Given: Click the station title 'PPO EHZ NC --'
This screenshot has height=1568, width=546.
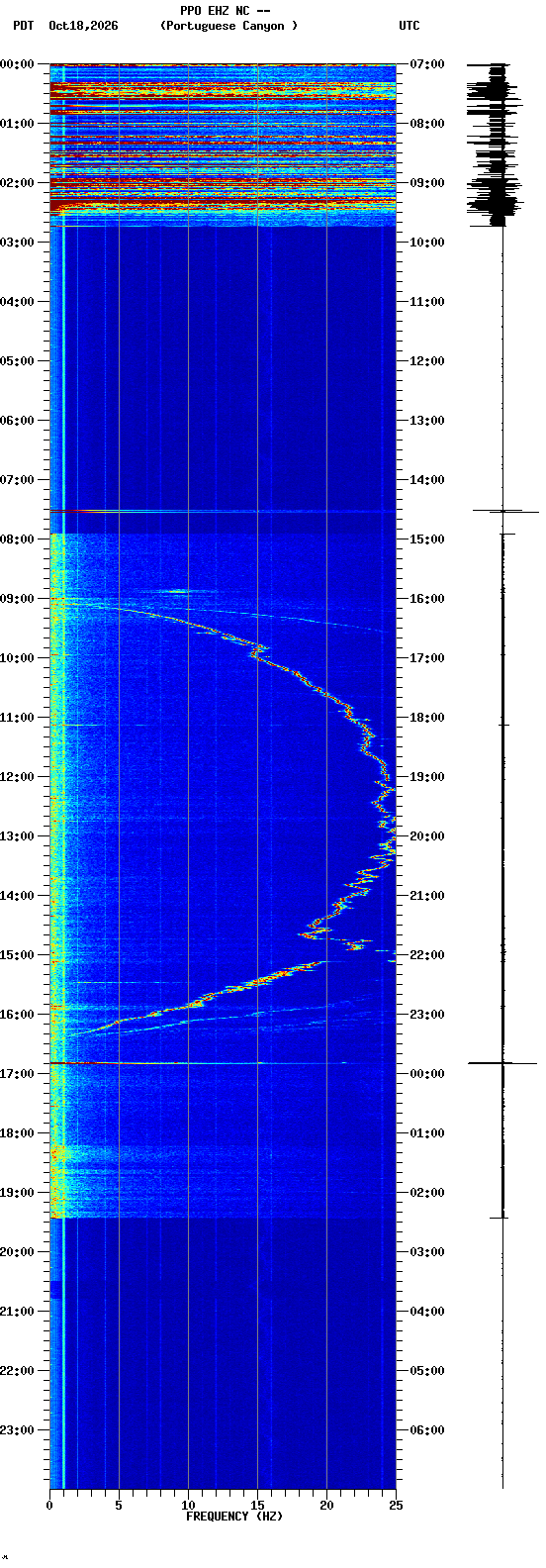Looking at the screenshot, I should (x=226, y=11).
